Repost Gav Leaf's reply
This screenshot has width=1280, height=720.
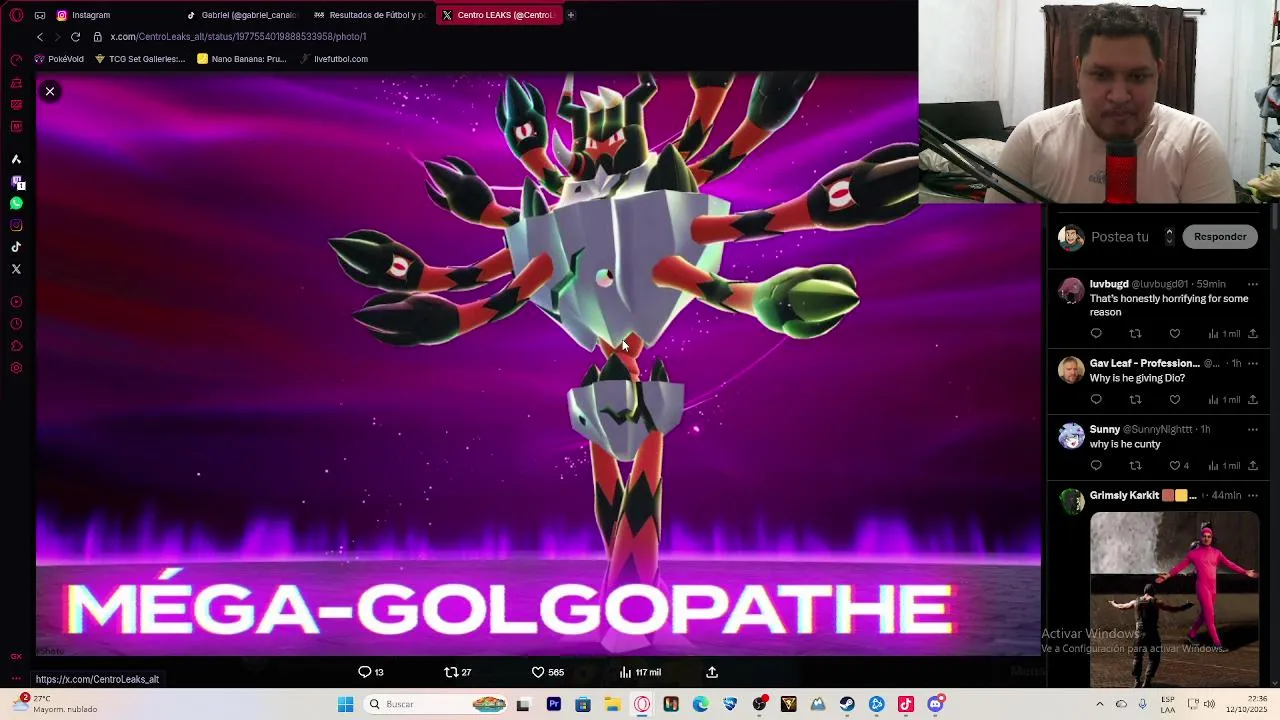point(1135,400)
